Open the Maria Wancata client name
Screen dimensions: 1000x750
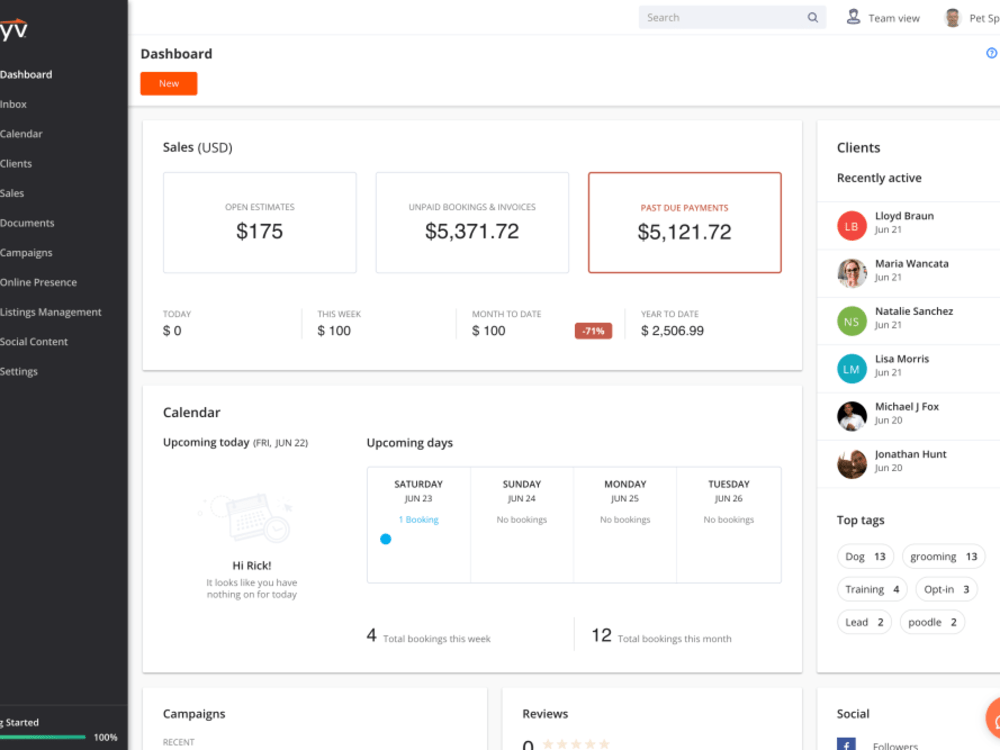[x=912, y=263]
